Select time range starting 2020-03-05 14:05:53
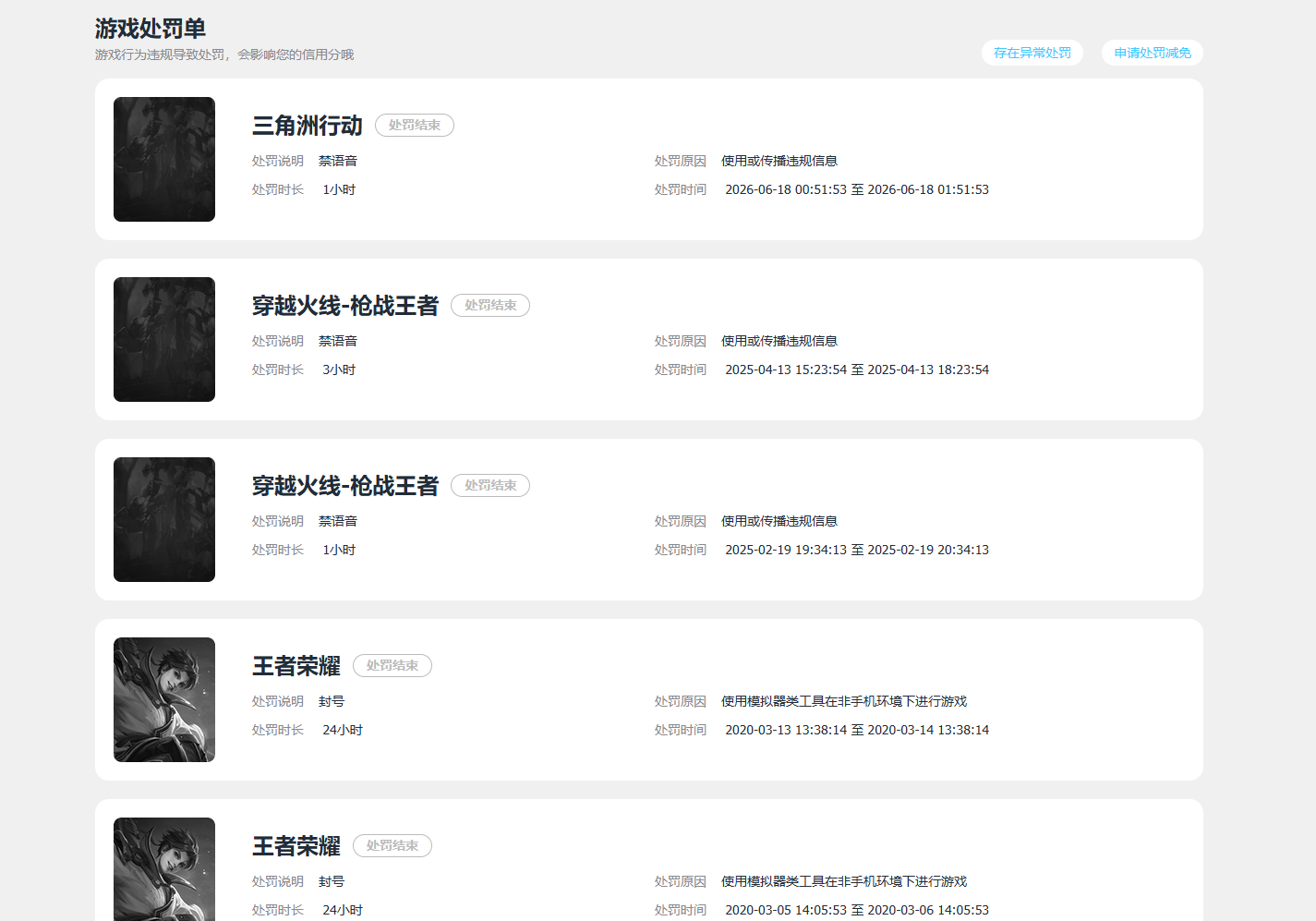The height and width of the screenshot is (921, 1316). [857, 910]
